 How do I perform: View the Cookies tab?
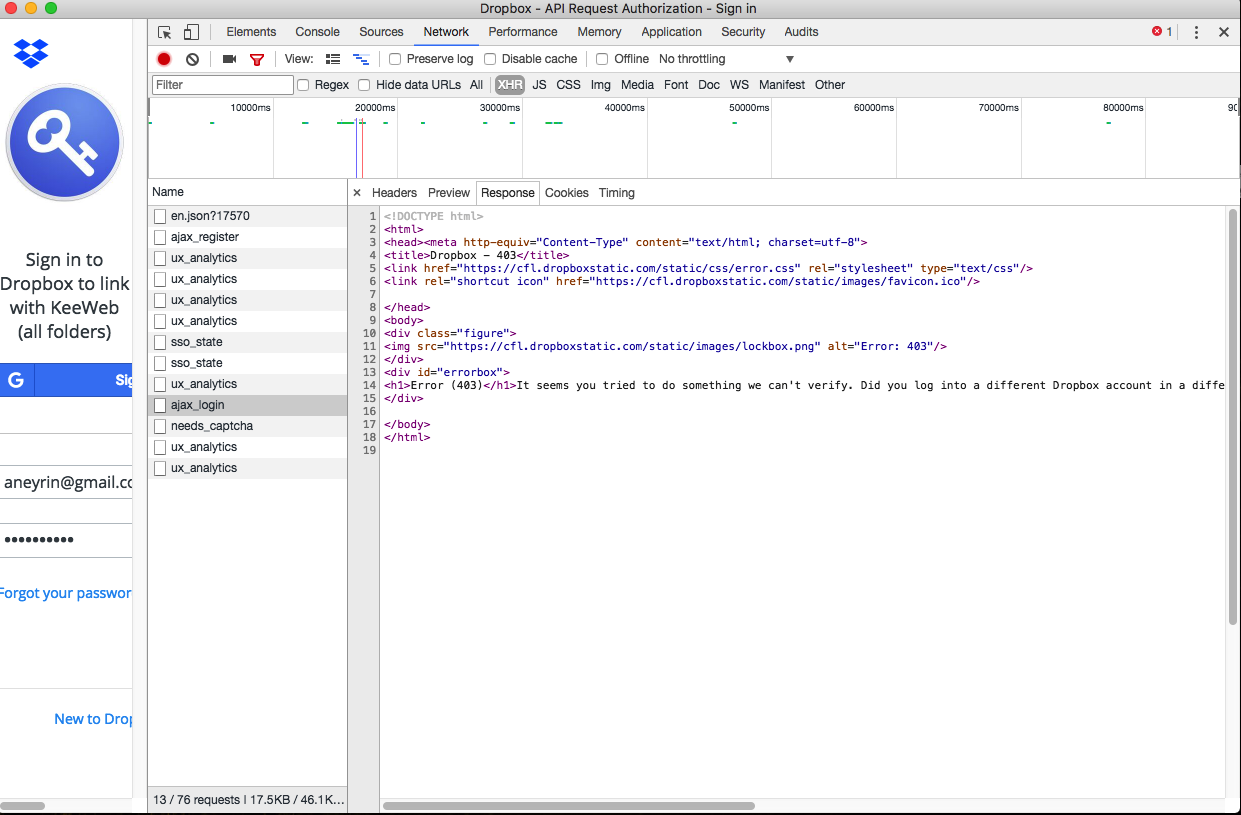(567, 193)
